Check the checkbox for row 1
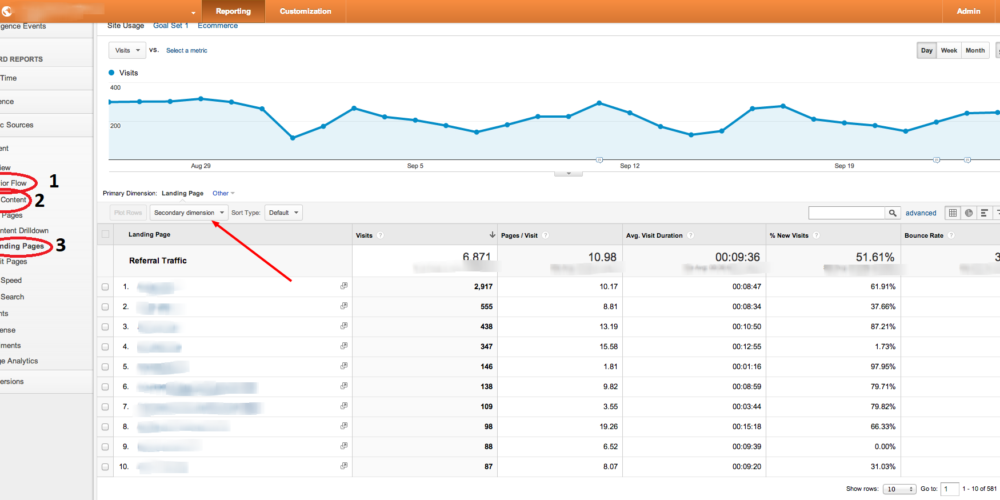This screenshot has height=500, width=1000. tap(106, 286)
